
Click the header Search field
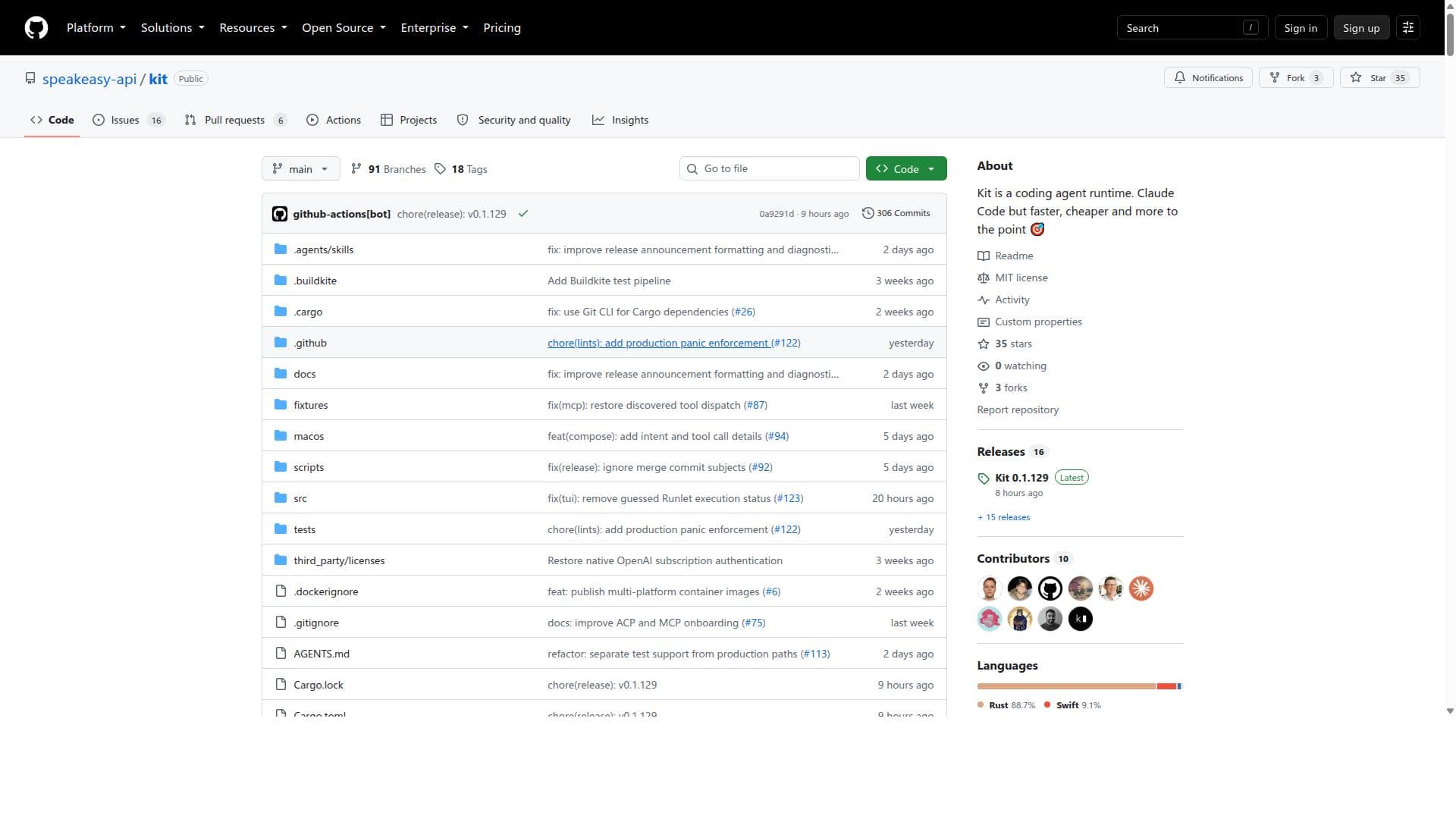(x=1192, y=28)
